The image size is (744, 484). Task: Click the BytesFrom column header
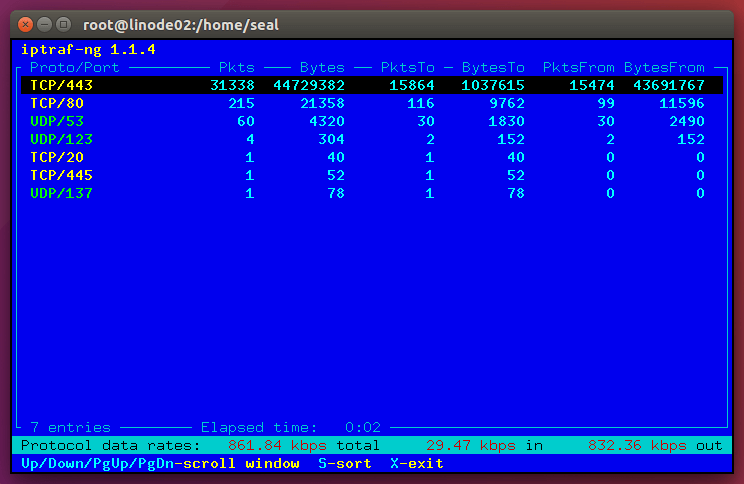point(664,67)
